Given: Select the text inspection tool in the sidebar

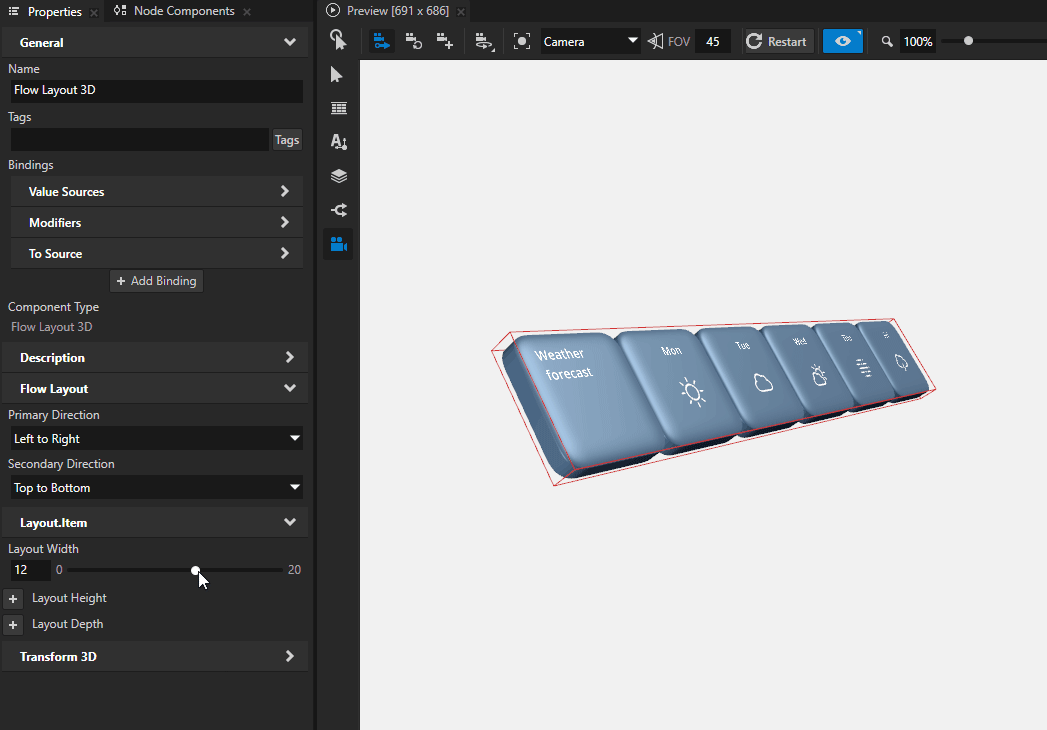Looking at the screenshot, I should point(338,141).
